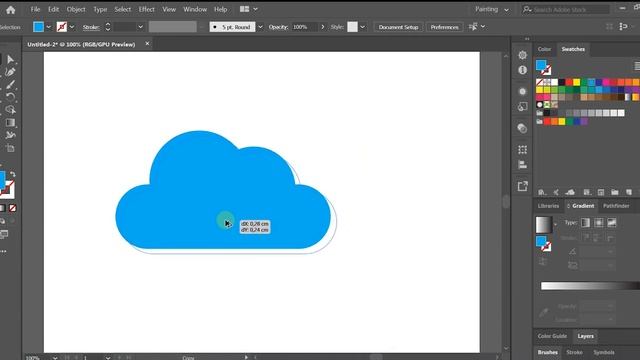Open the Align panel icon
This screenshot has width=640, height=360.
(x=522, y=165)
